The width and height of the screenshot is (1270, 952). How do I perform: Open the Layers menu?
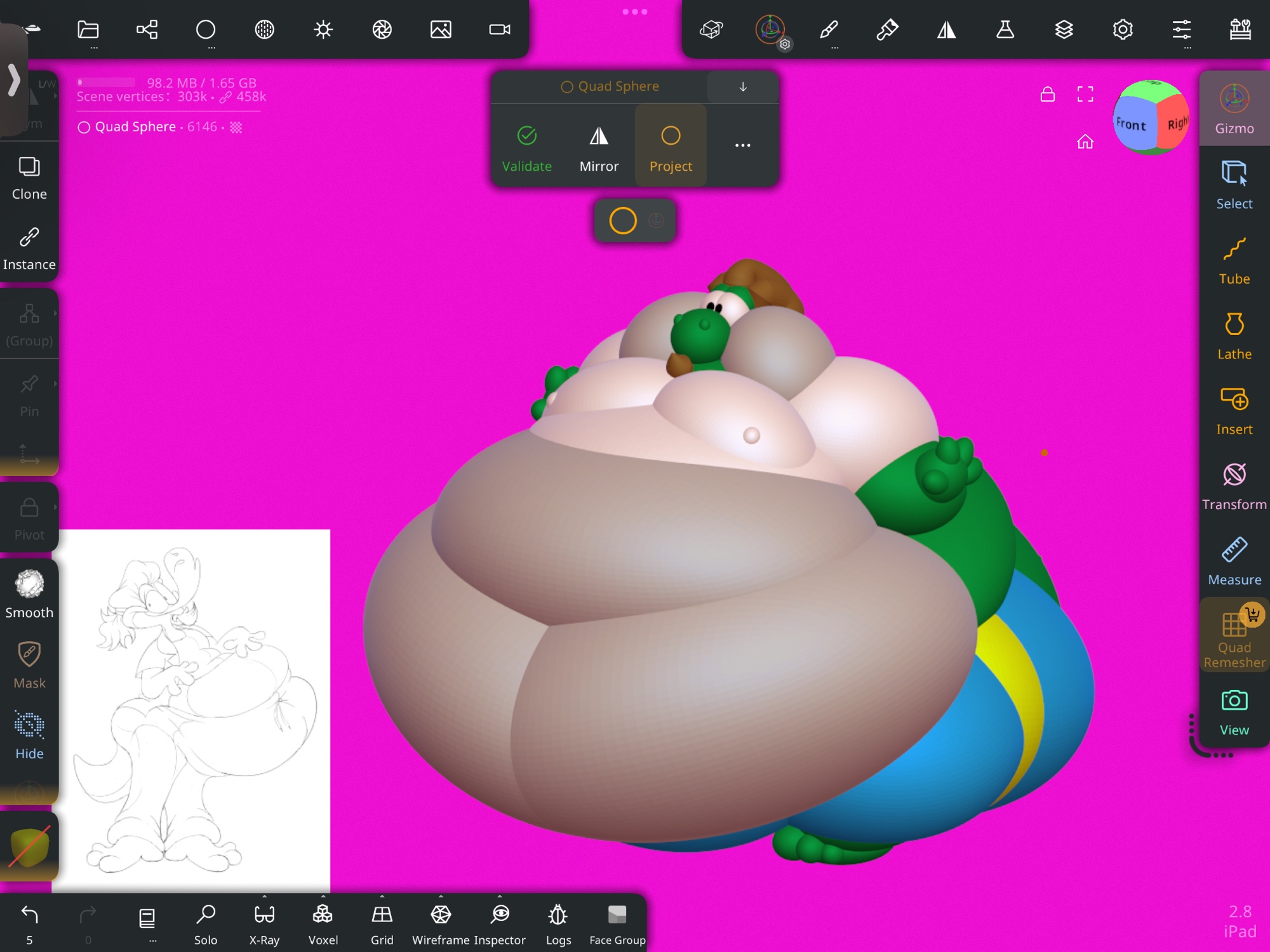coord(1064,30)
